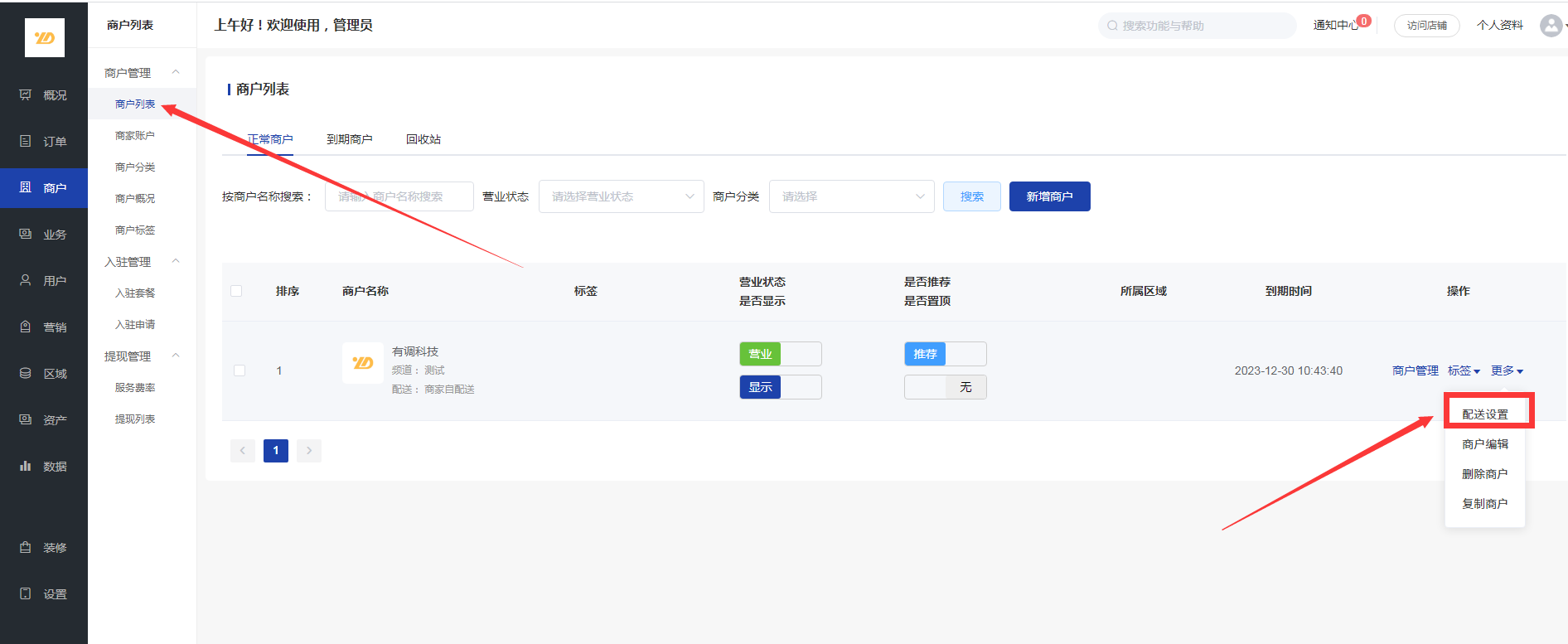The height and width of the screenshot is (644, 1568).
Task: Open 商户分类 in the submenu
Action: [x=135, y=167]
